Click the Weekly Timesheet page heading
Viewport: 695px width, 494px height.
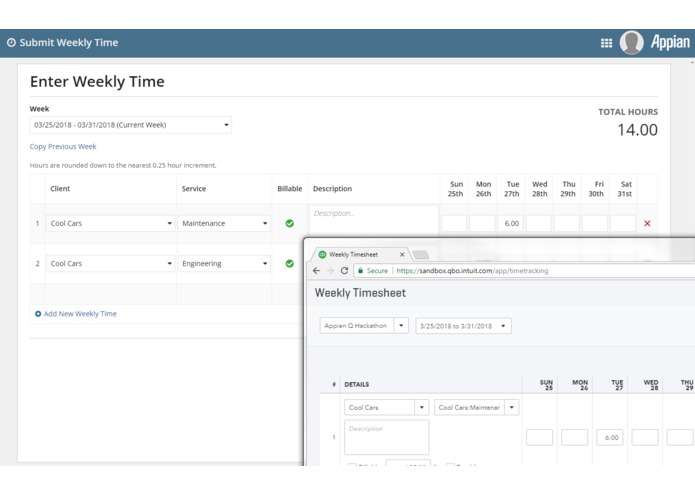[360, 293]
